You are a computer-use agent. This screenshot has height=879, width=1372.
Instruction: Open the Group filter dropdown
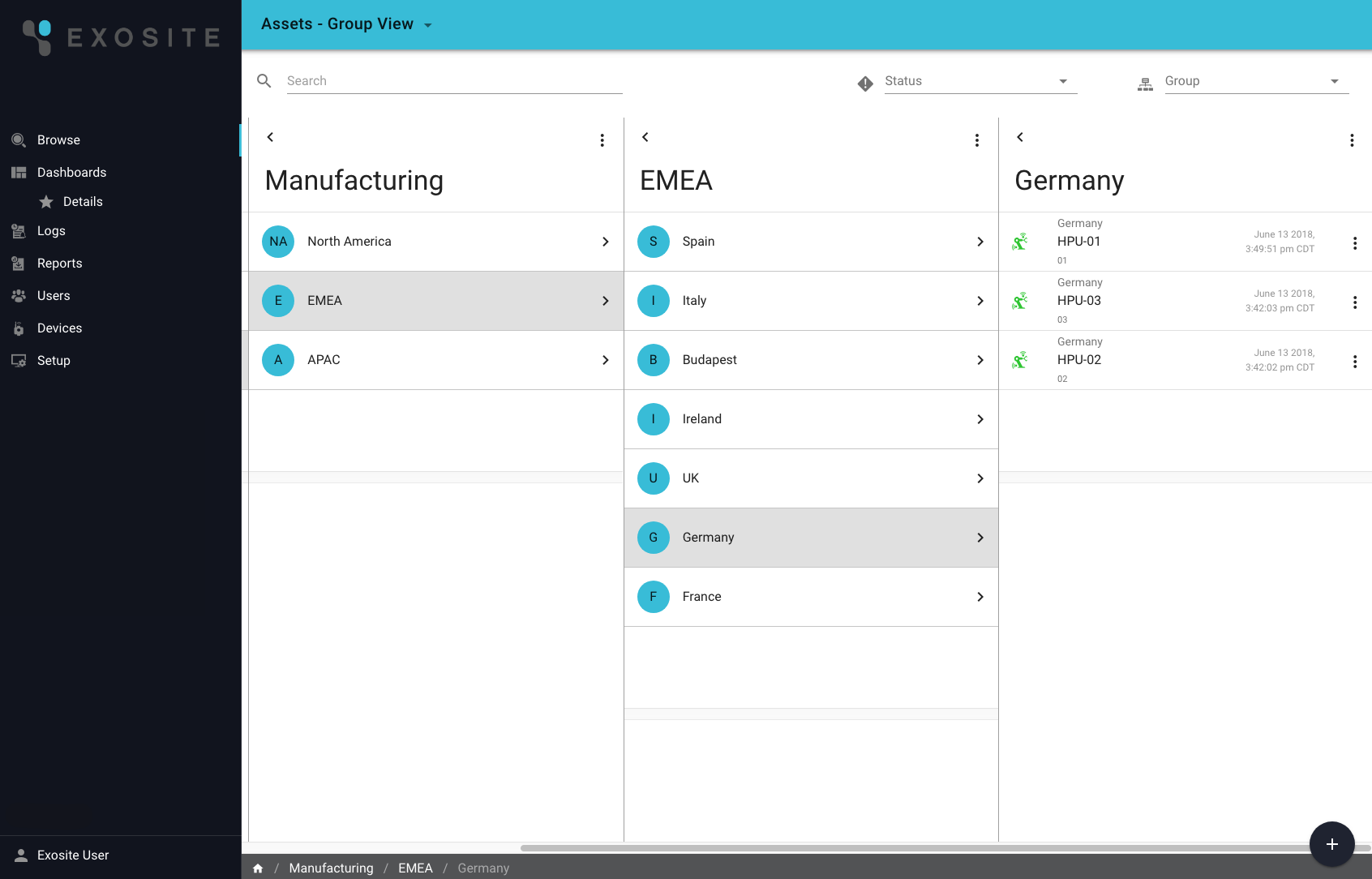pos(1334,80)
